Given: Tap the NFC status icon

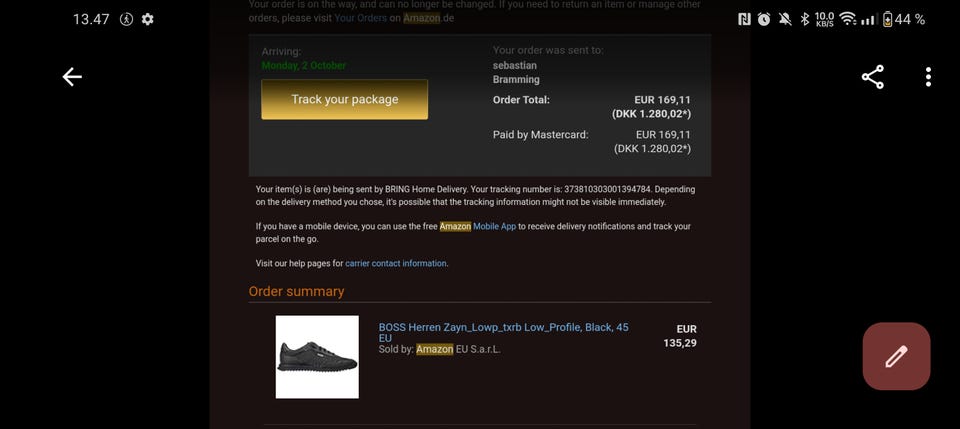Looking at the screenshot, I should [744, 19].
